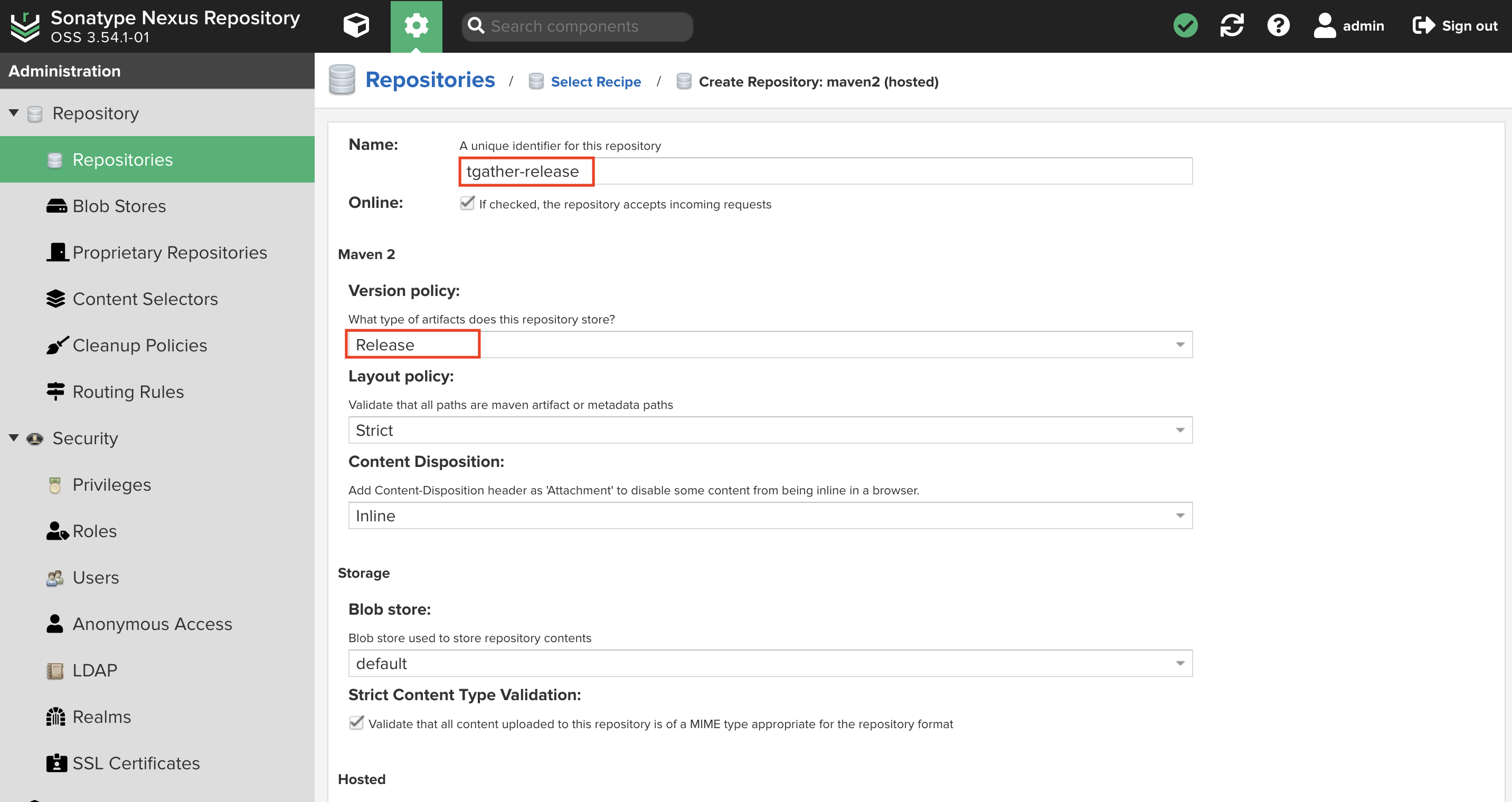Click the Create Repository breadcrumb icon
This screenshot has width=1512, height=802.
pyautogui.click(x=683, y=81)
